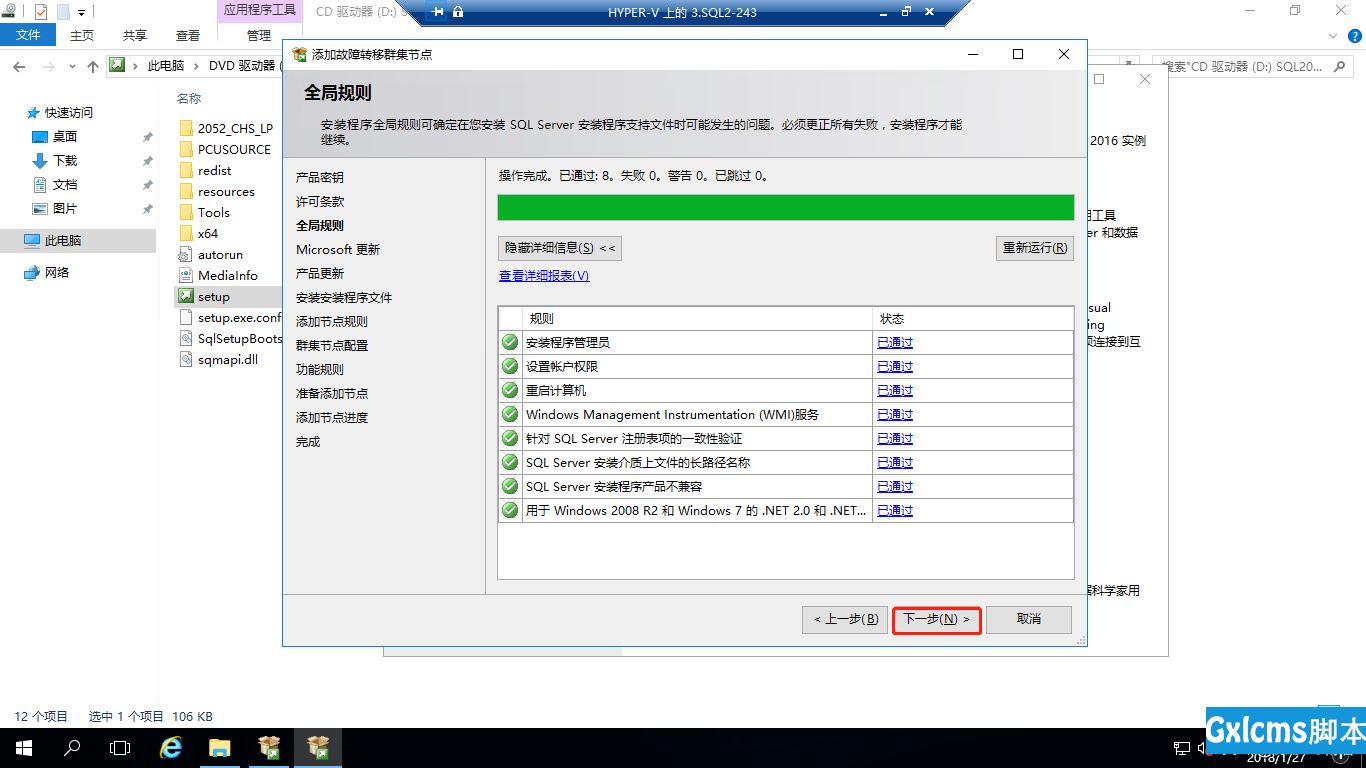Click the green check icon for 注册表项的一致性验证
The width and height of the screenshot is (1366, 768).
pos(510,438)
